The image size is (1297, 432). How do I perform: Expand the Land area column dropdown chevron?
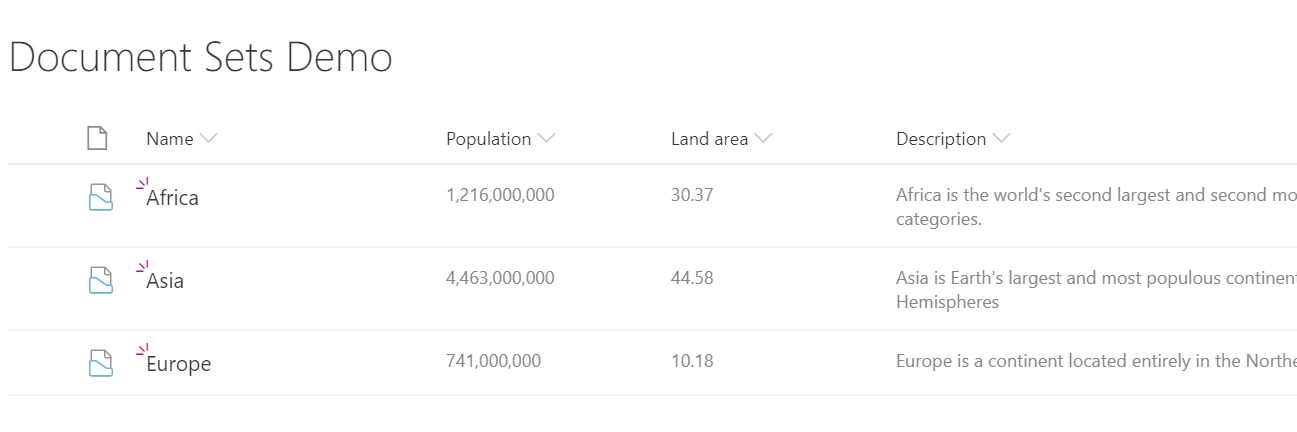(763, 139)
